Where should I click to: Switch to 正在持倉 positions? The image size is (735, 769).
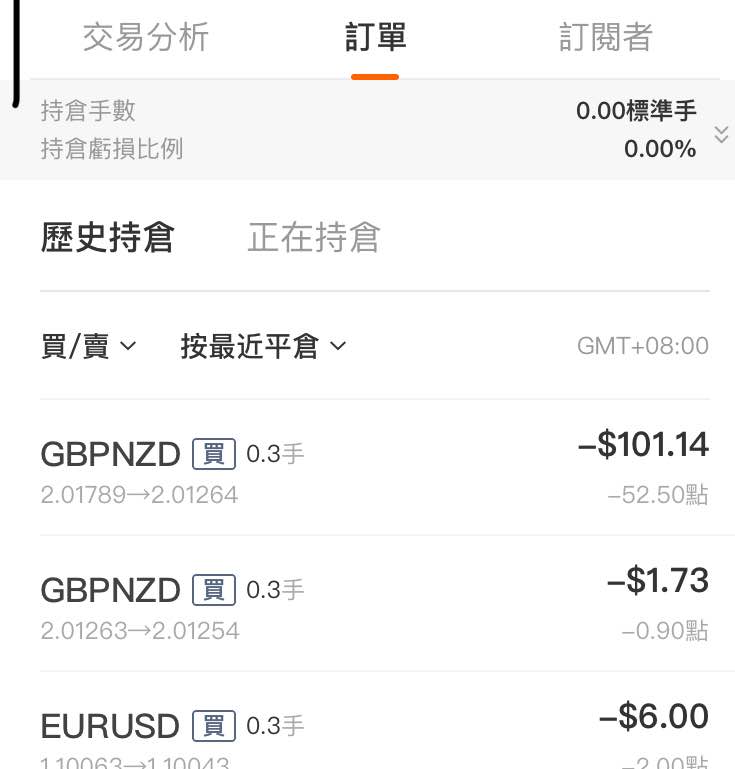[314, 237]
